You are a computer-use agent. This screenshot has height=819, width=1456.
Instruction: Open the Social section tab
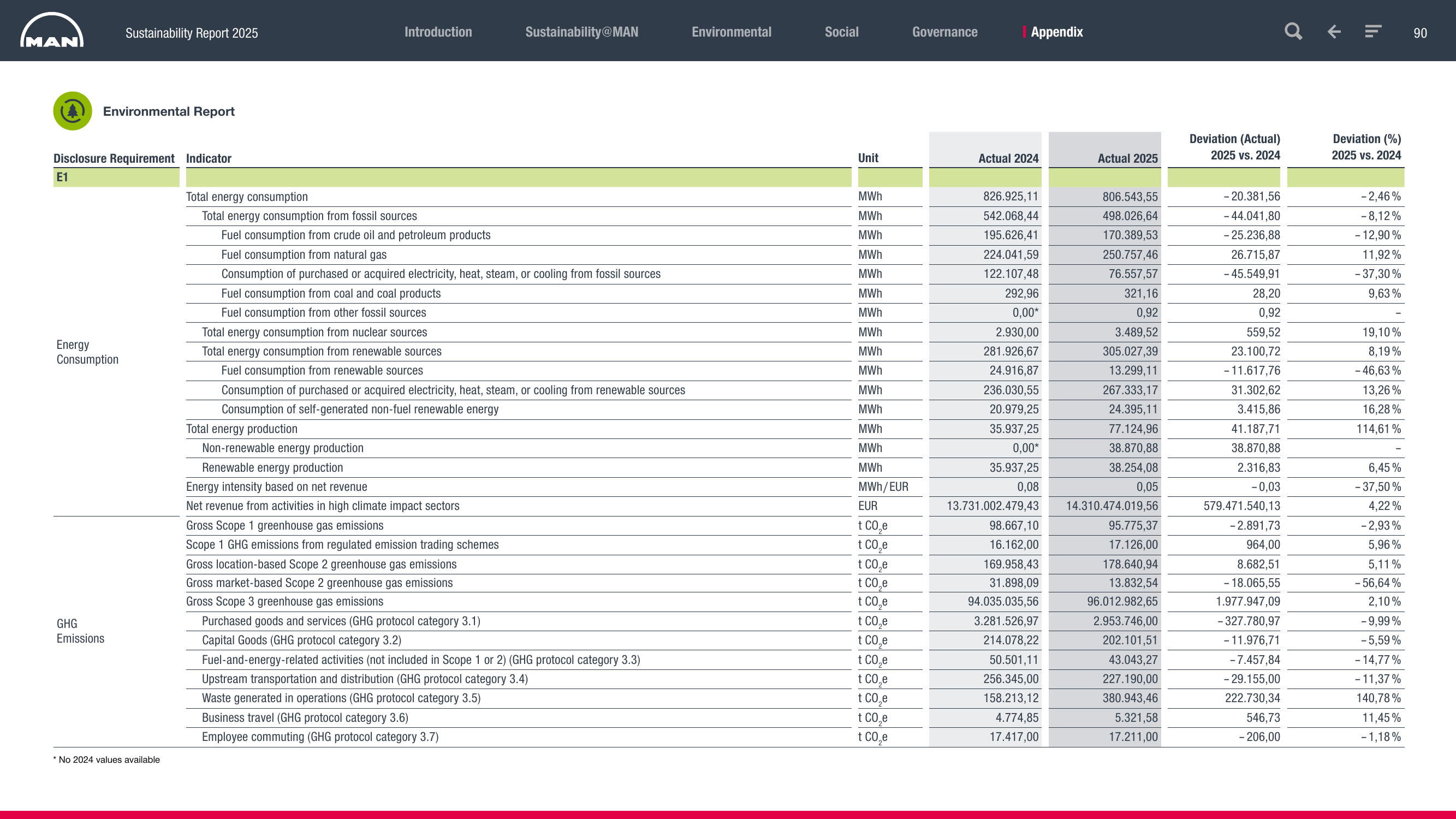[x=842, y=32]
